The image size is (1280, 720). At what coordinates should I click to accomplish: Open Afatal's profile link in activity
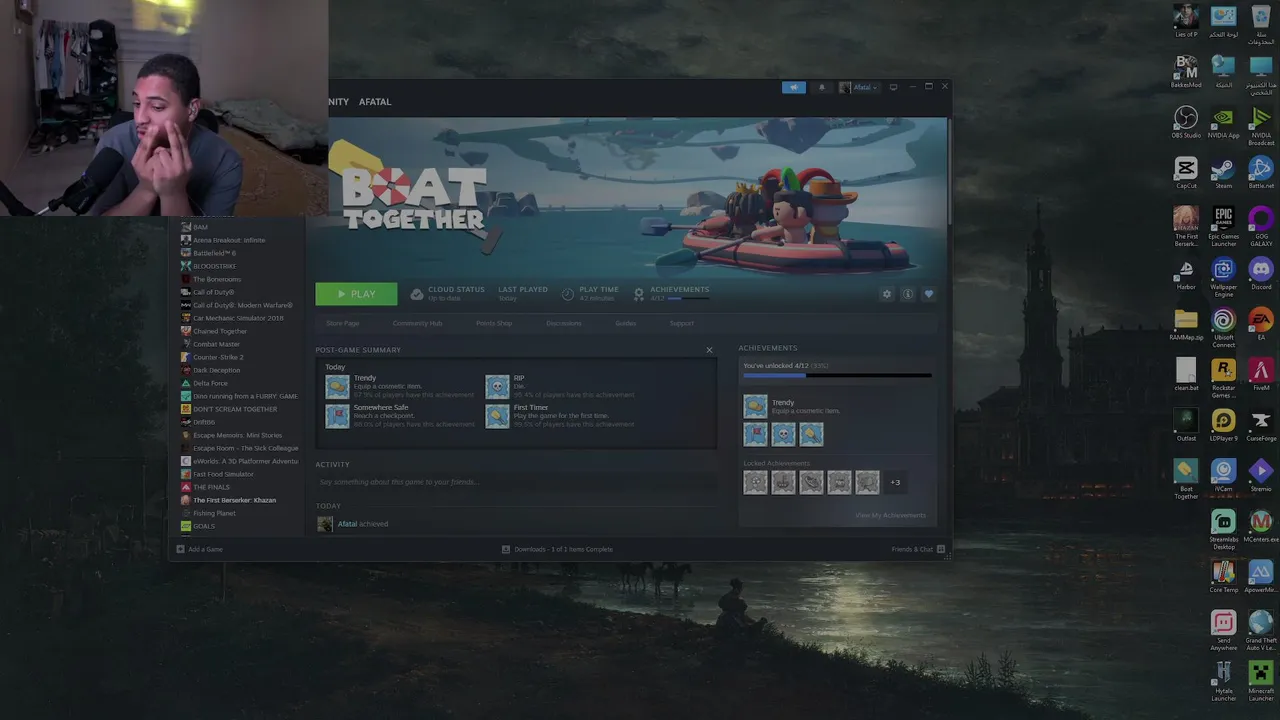[347, 524]
